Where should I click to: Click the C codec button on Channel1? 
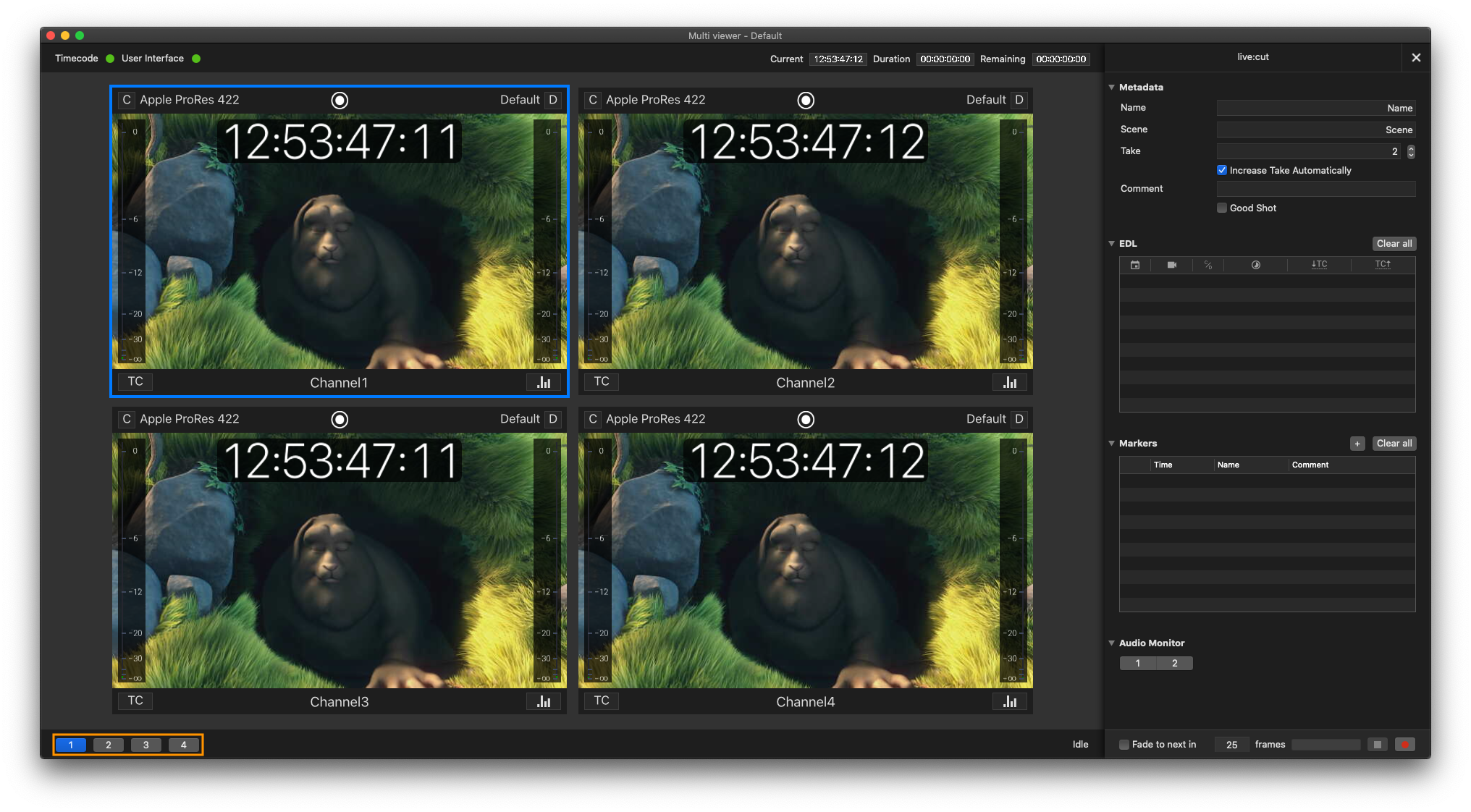point(127,100)
